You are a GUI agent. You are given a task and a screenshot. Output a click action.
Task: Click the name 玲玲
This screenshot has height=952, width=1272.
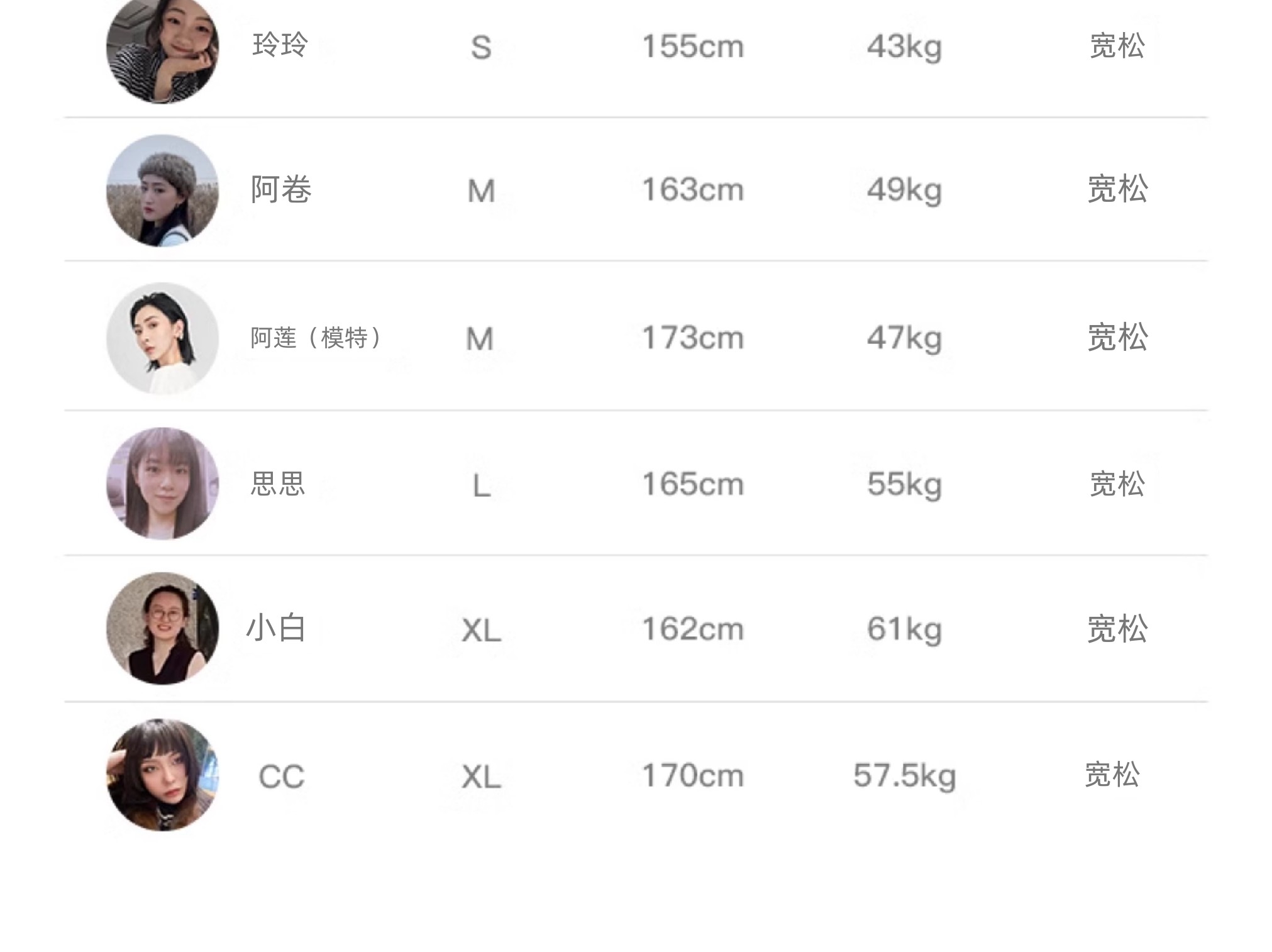[x=280, y=45]
